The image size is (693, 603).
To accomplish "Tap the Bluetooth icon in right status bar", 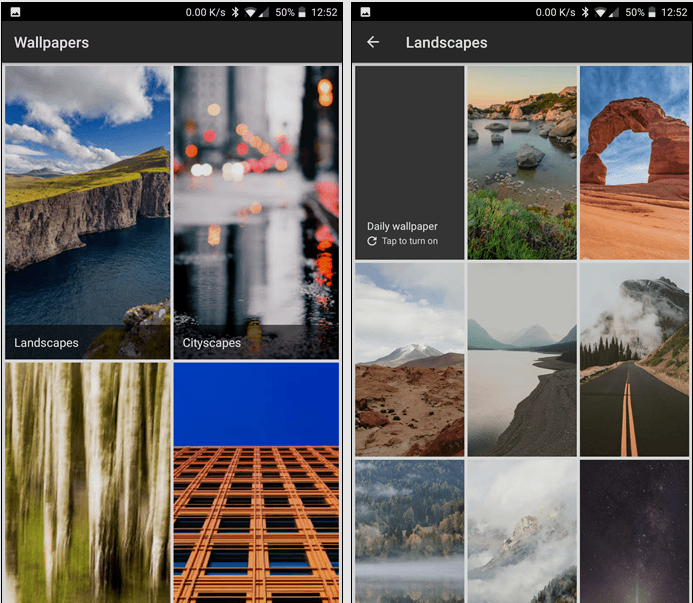I will coord(585,12).
